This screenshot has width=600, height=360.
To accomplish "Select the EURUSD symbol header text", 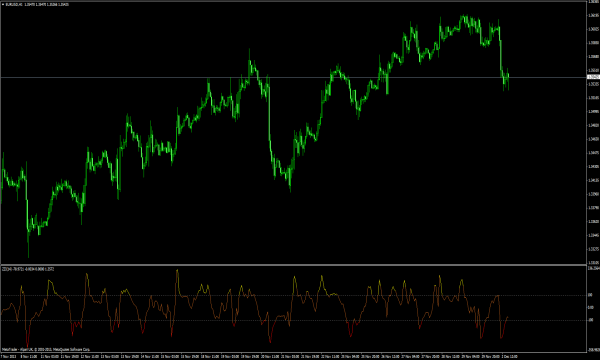I will click(x=13, y=5).
